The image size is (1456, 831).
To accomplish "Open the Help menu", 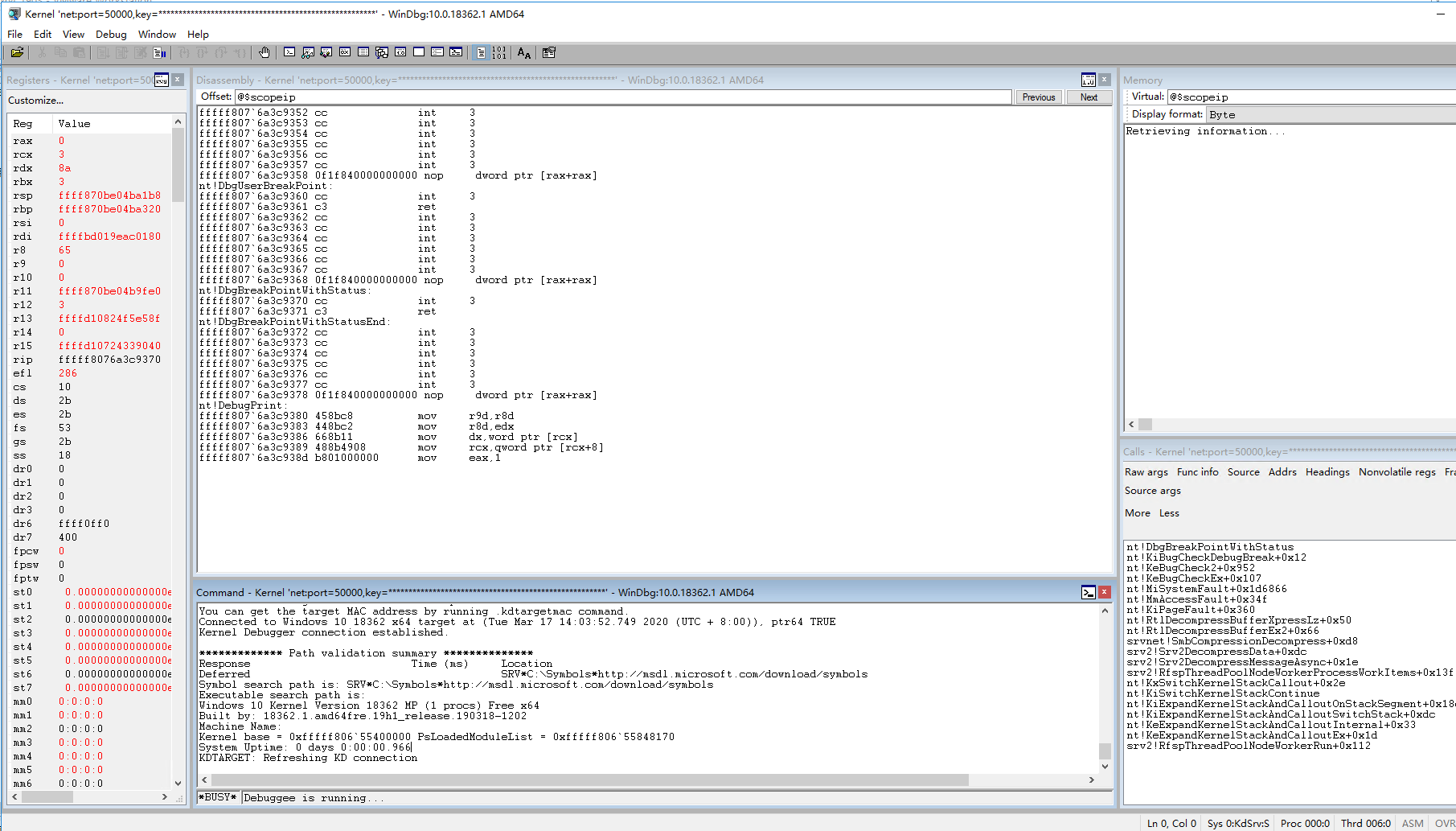I will click(198, 34).
